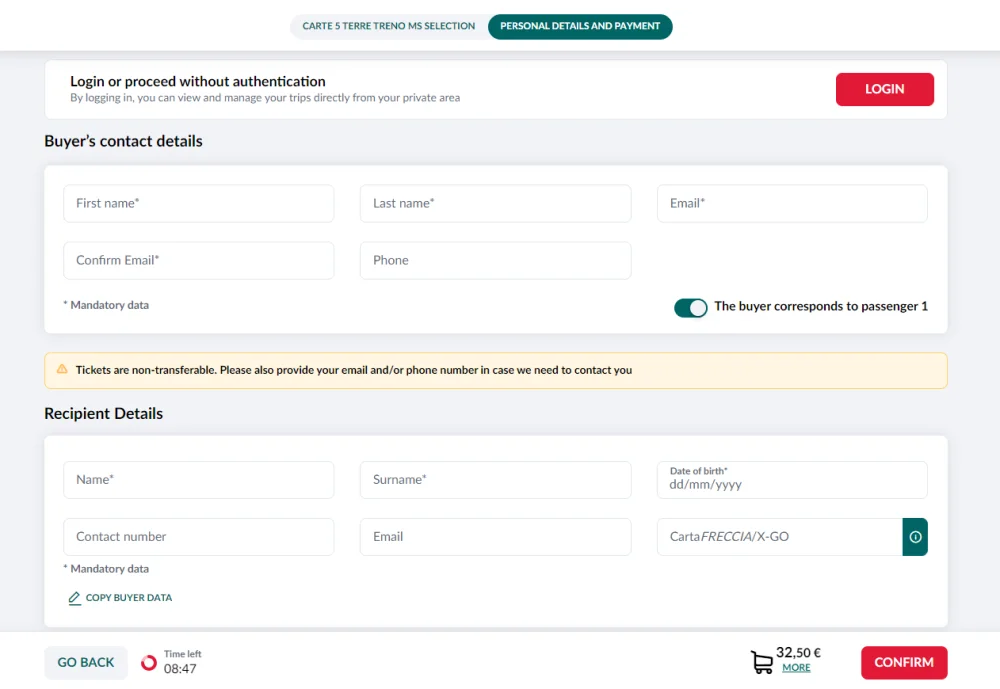
Task: Click the GO BACK button
Action: pos(86,662)
